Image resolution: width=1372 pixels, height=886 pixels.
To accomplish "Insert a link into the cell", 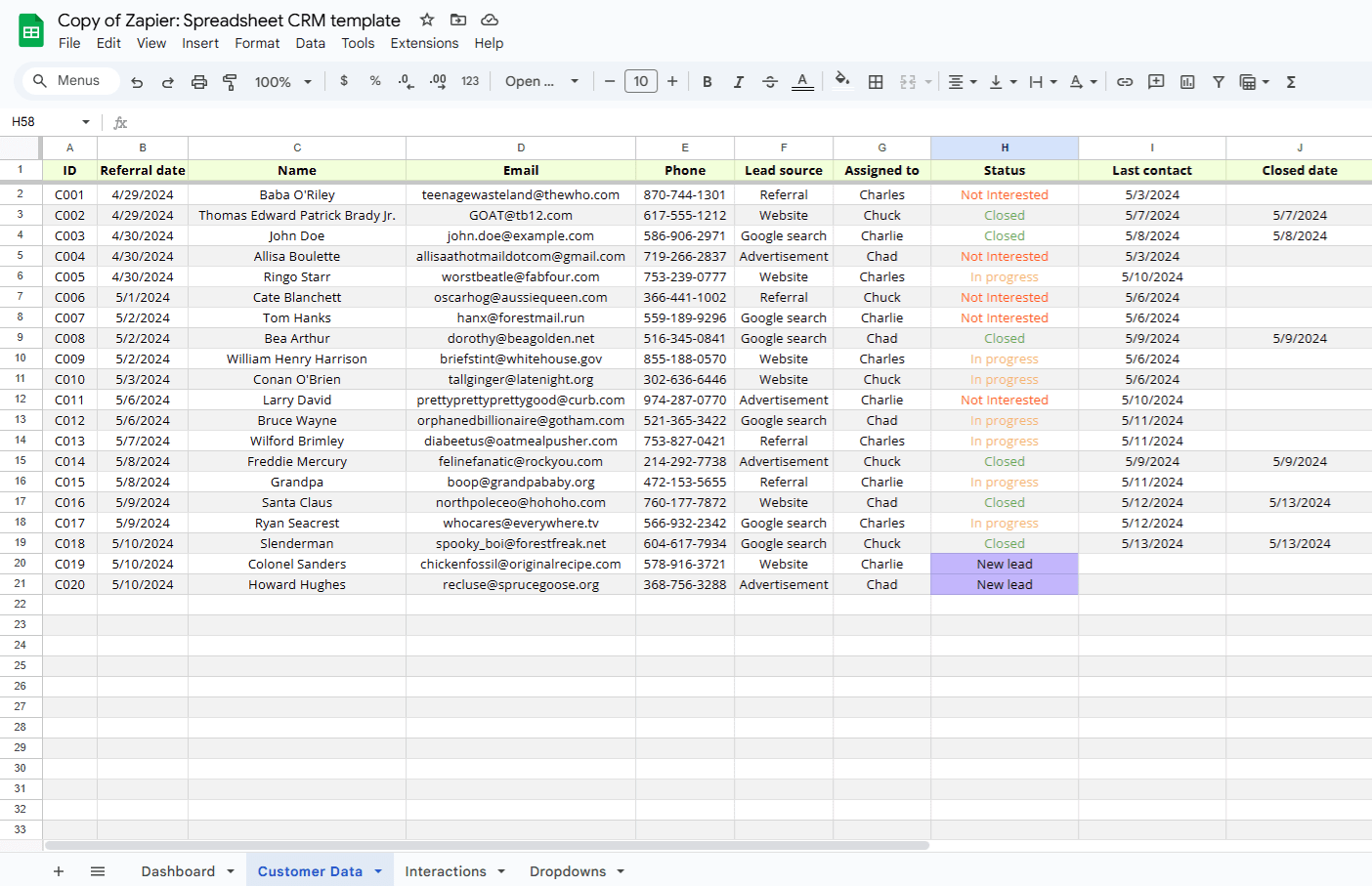I will [1125, 81].
